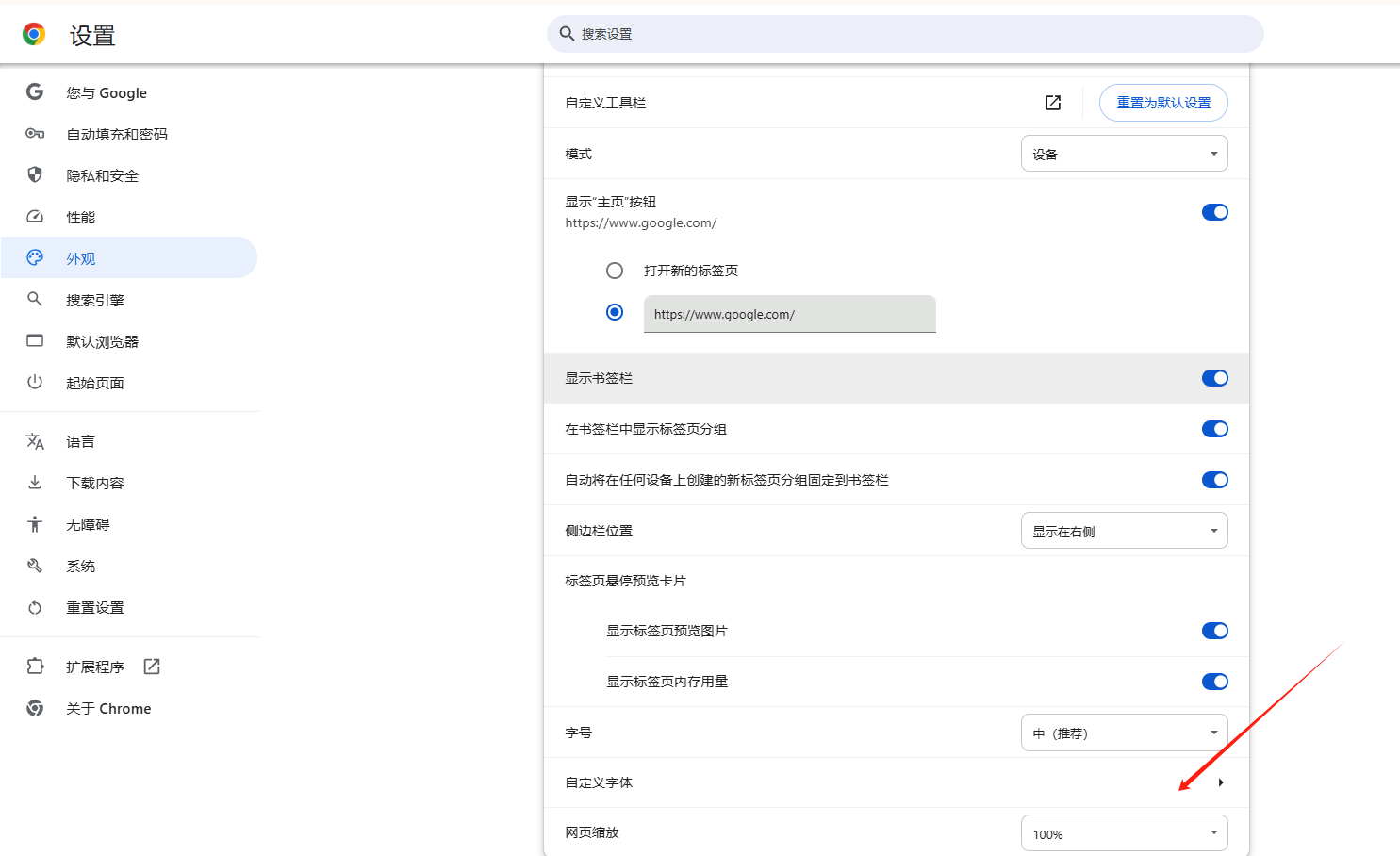This screenshot has width=1400, height=856.
Task: Select the custom URL radio button
Action: click(x=615, y=312)
